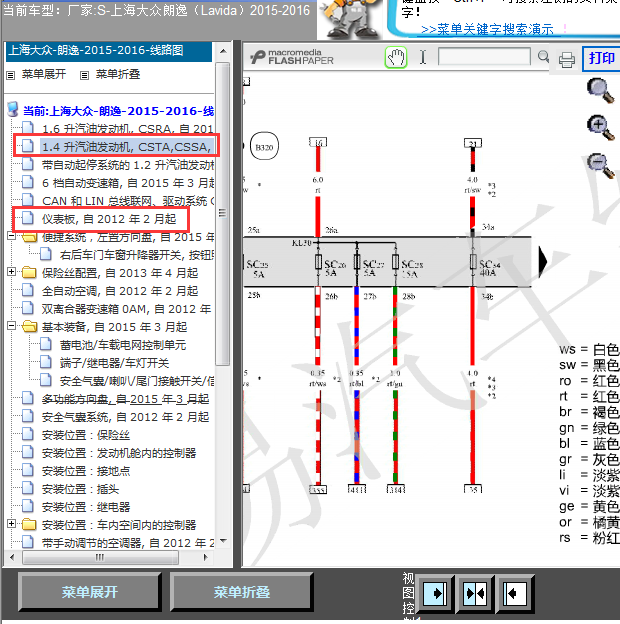
Task: Click view control left-arrow button
Action: [515, 594]
